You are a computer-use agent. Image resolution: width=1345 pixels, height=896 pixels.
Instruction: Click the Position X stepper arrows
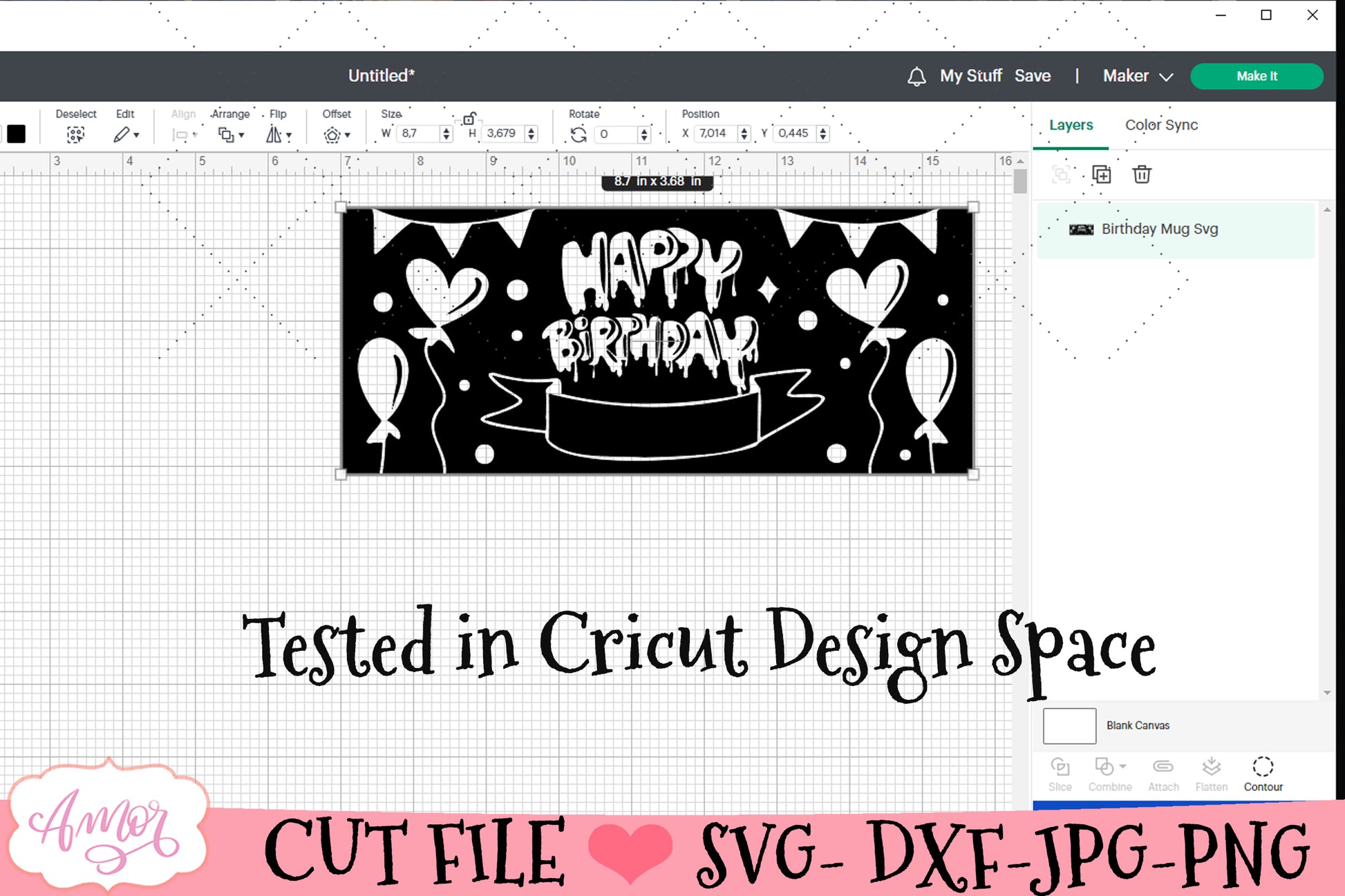tap(744, 133)
